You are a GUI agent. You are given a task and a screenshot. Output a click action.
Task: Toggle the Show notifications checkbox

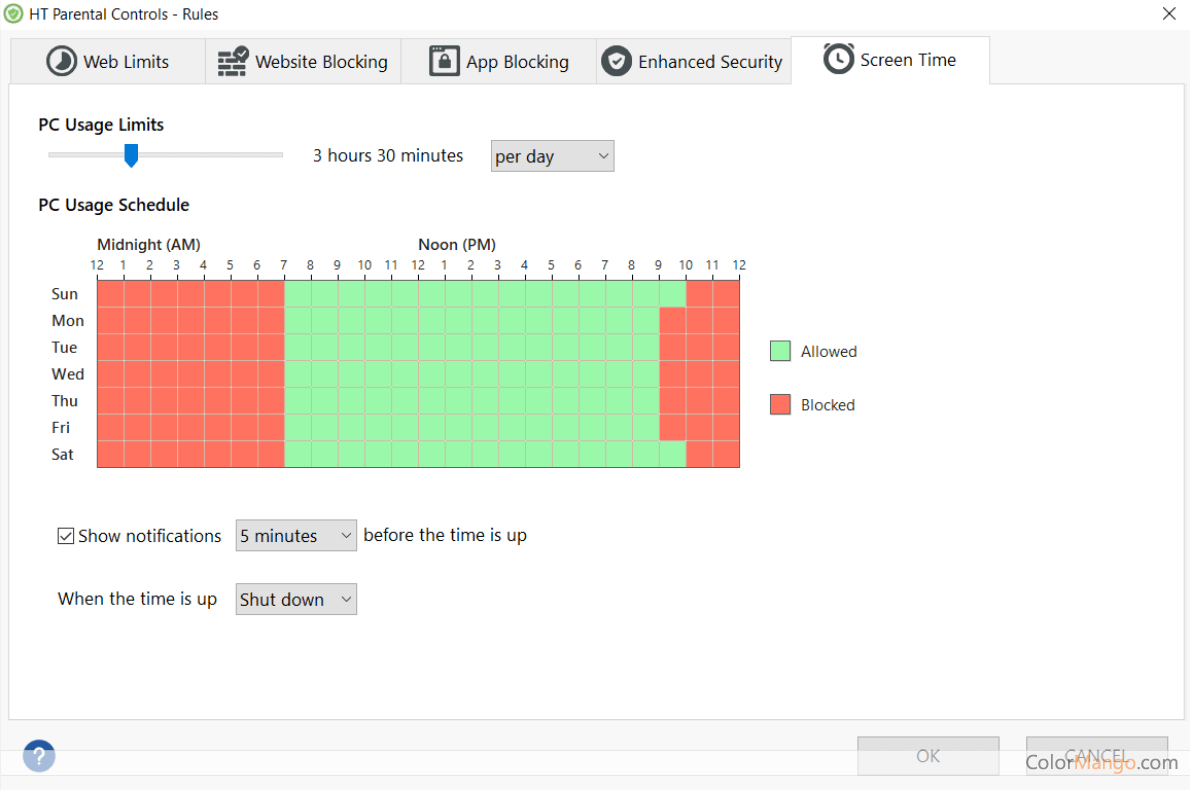point(66,536)
